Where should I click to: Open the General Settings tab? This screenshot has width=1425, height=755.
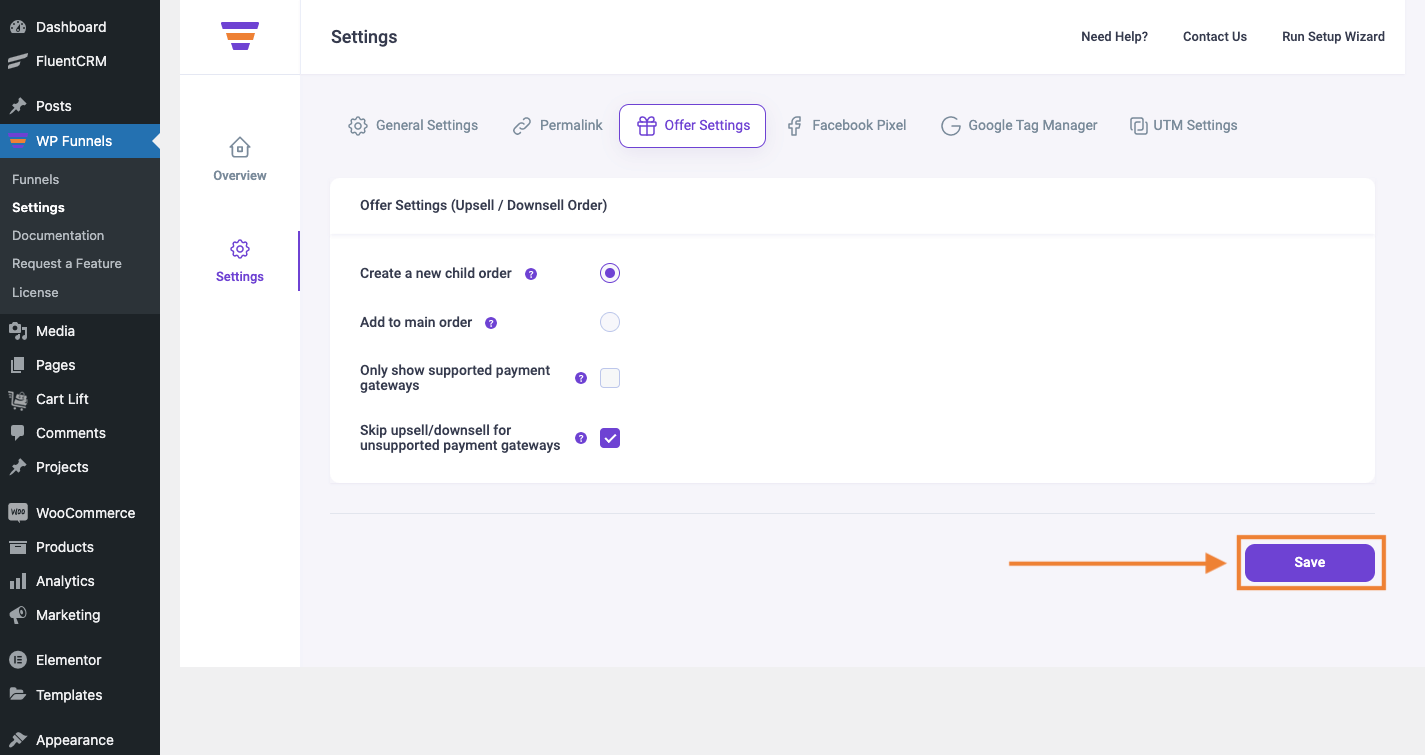coord(413,126)
